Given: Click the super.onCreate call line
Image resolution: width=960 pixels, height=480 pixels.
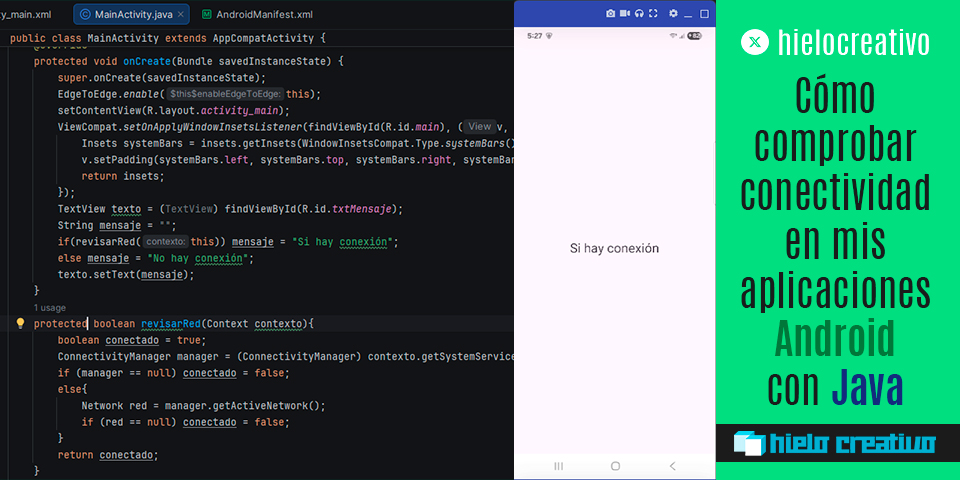Looking at the screenshot, I should 162,78.
